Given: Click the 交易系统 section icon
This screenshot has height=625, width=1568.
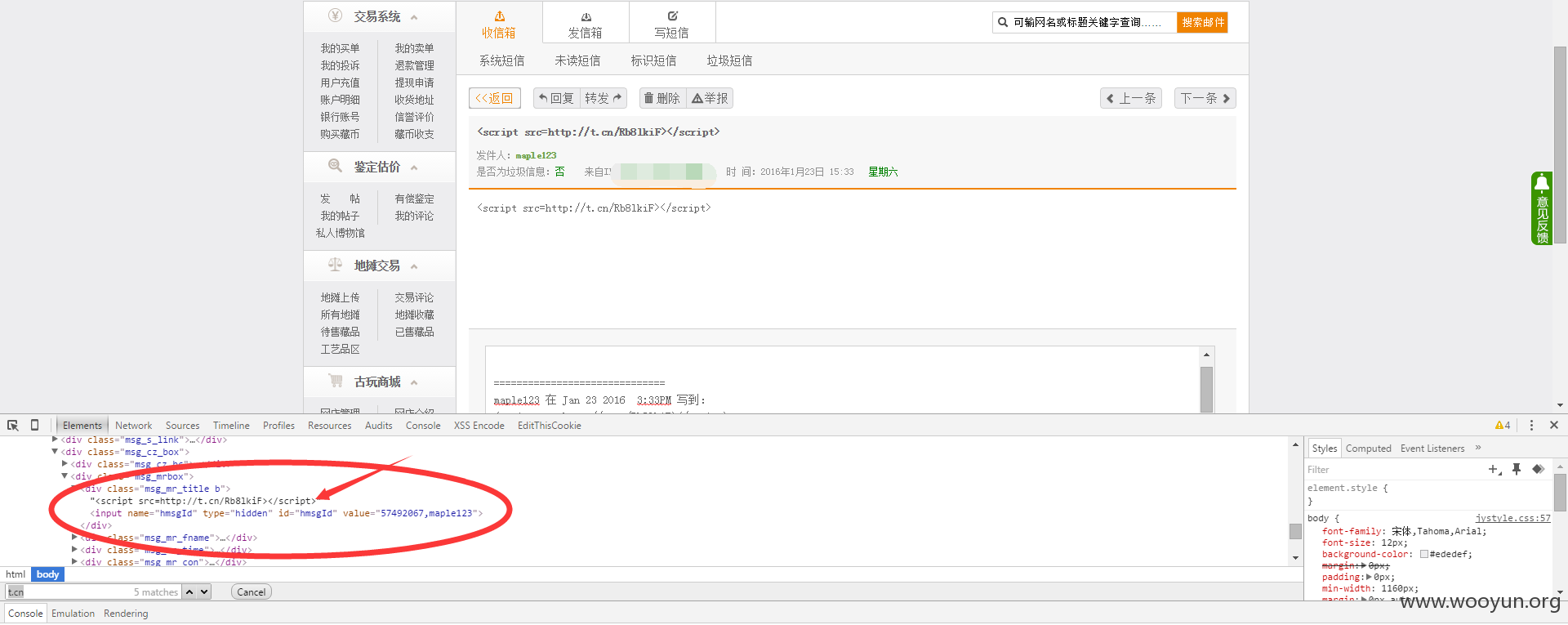Looking at the screenshot, I should (335, 16).
